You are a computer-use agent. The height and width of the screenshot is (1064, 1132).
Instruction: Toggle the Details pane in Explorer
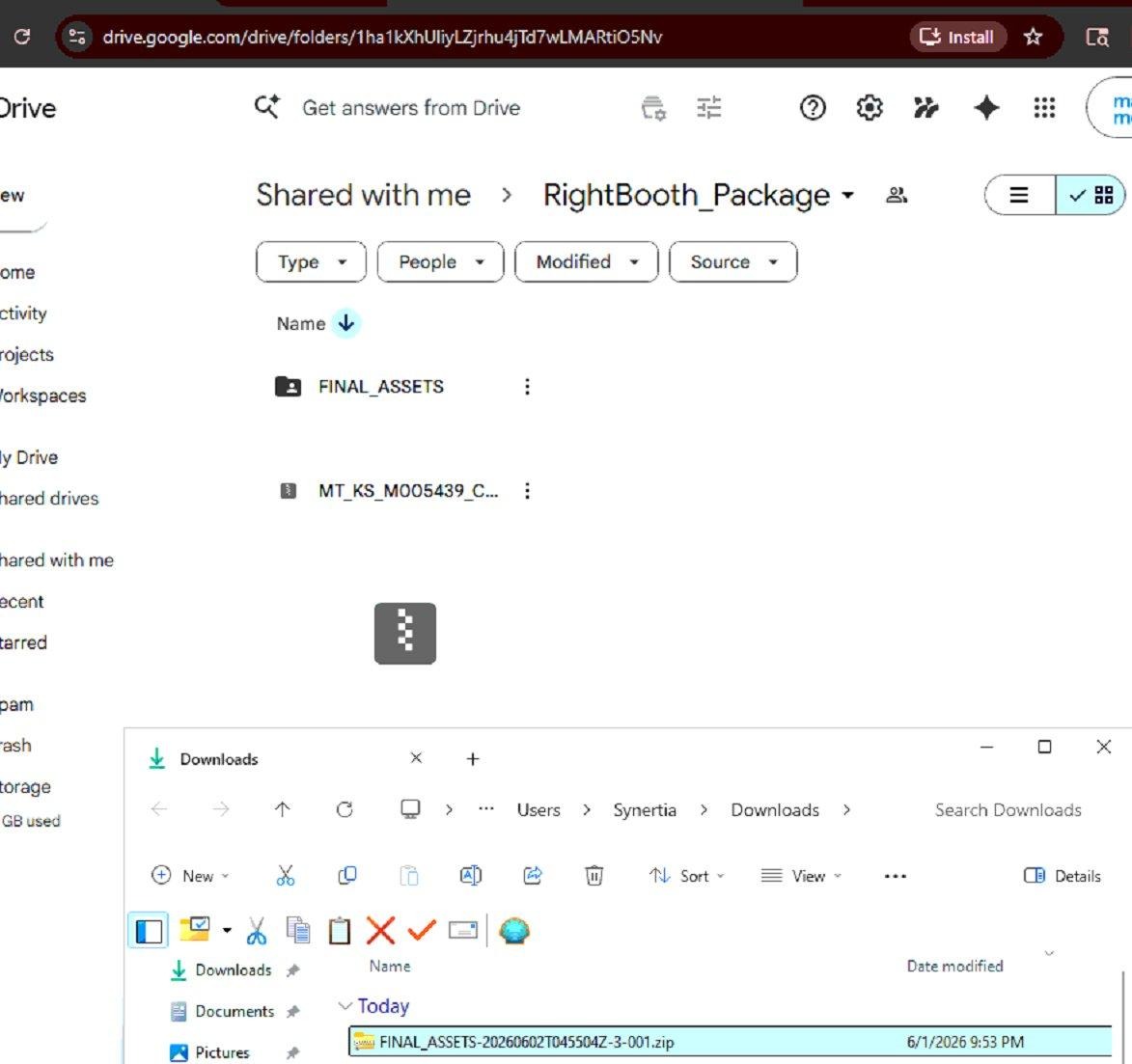[1063, 876]
